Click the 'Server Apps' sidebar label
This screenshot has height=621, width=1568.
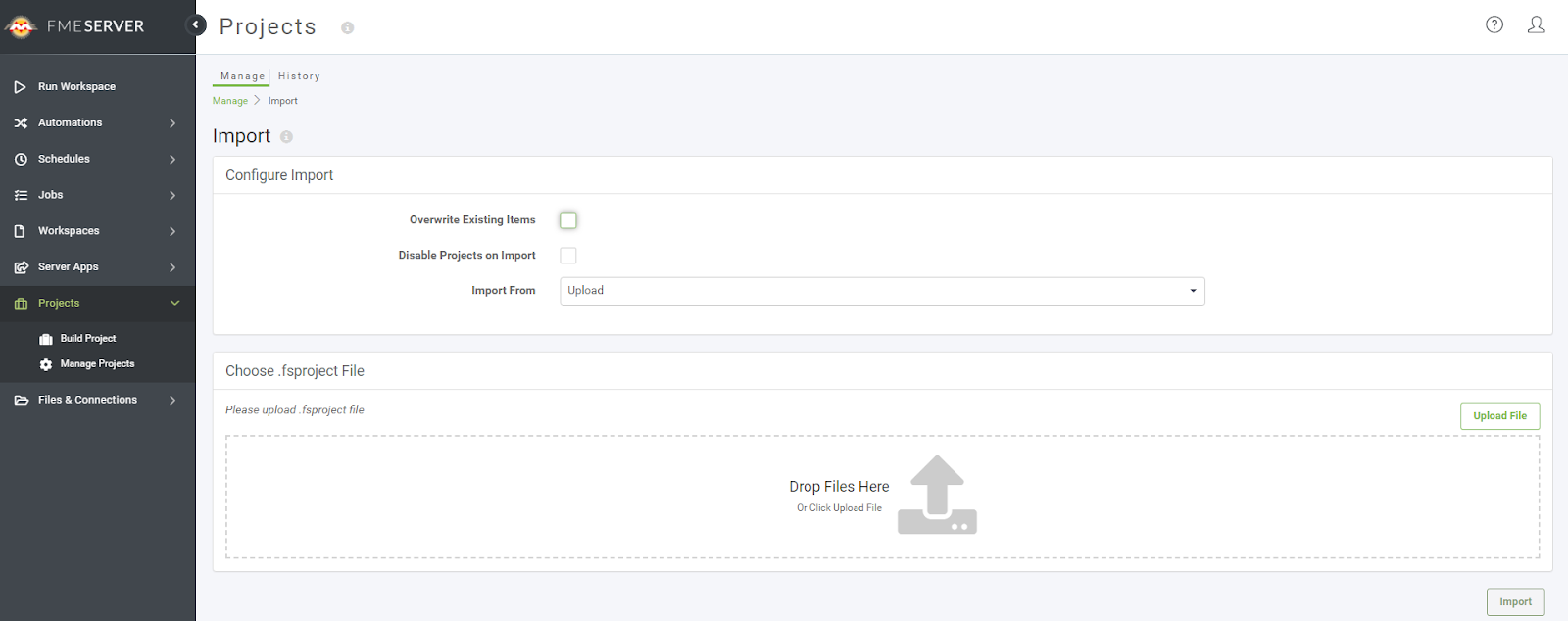pyautogui.click(x=69, y=267)
